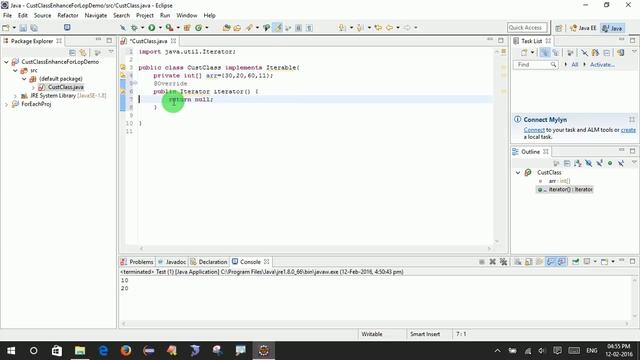
Task: Expand the ForEachProj project
Action: [6, 104]
